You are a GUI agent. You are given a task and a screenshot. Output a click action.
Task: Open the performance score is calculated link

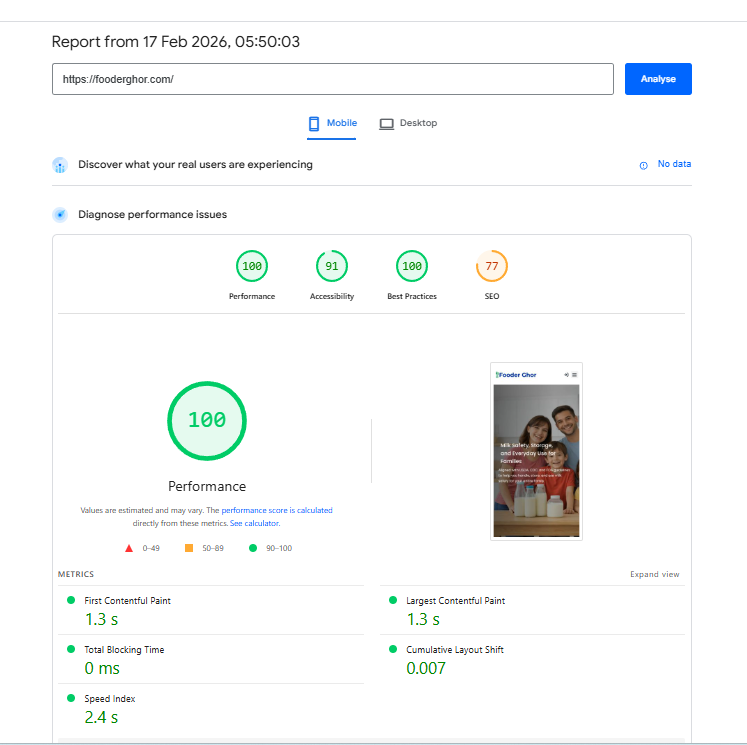coord(277,510)
